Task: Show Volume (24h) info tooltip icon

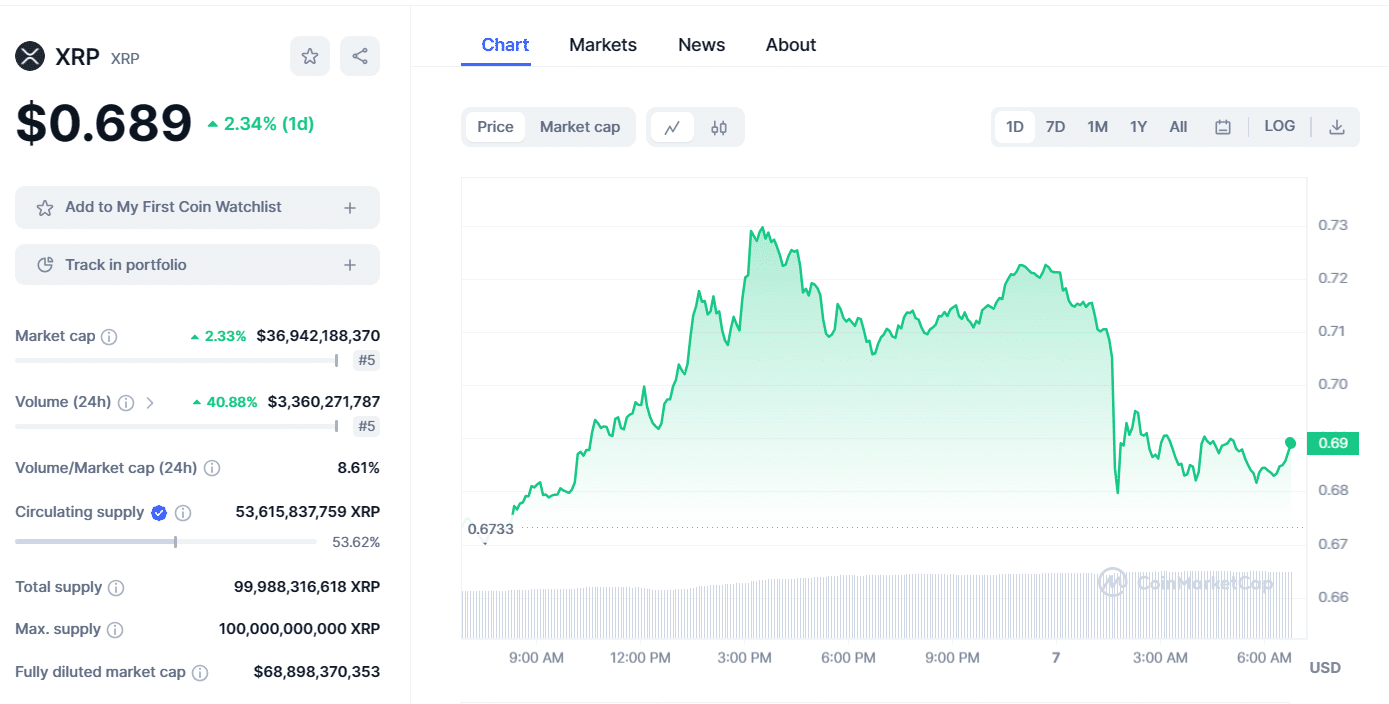Action: pyautogui.click(x=126, y=403)
